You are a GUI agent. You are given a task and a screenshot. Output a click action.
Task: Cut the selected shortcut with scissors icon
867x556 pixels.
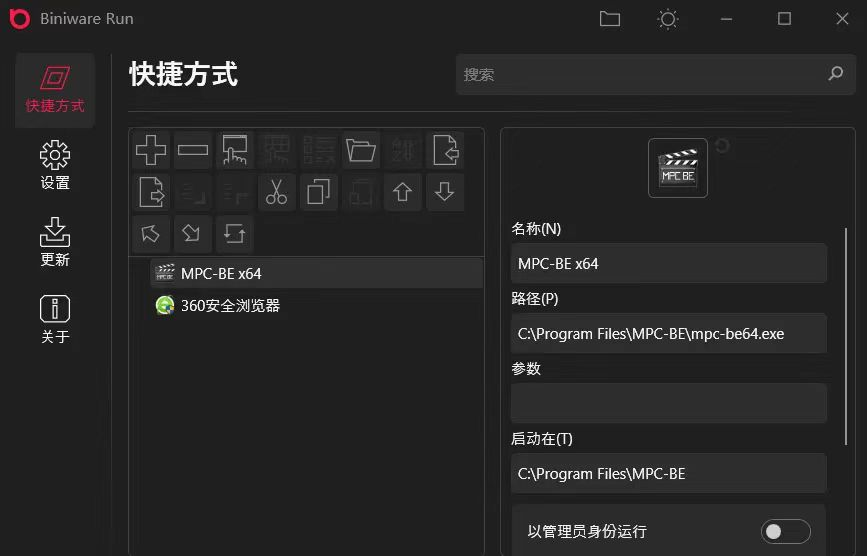coord(276,192)
